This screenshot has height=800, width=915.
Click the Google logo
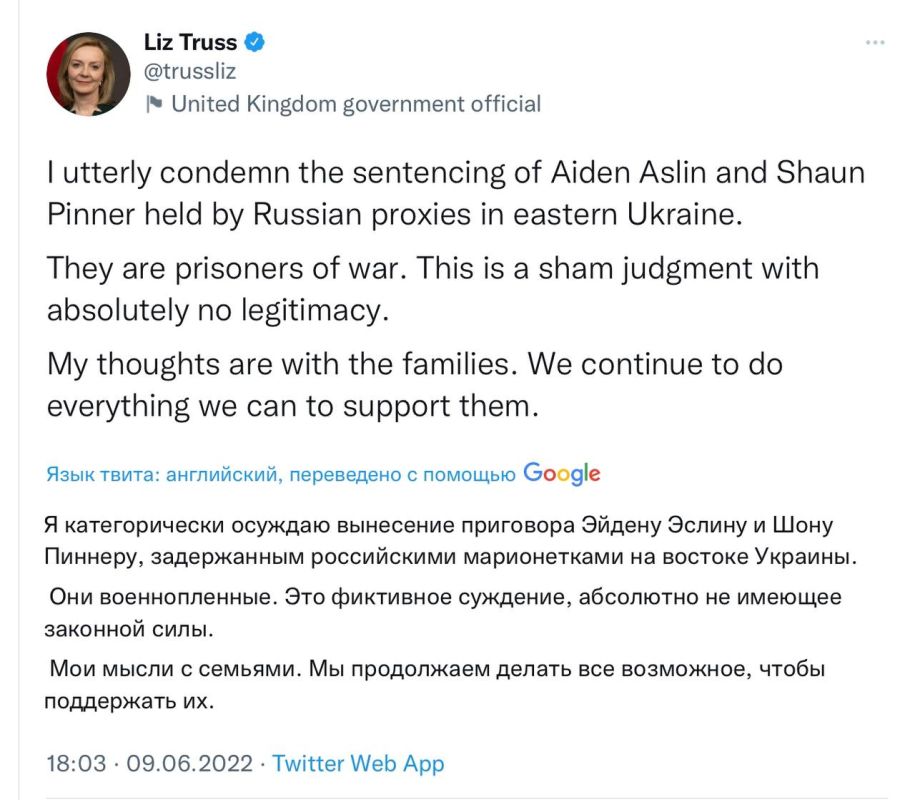pyautogui.click(x=561, y=474)
